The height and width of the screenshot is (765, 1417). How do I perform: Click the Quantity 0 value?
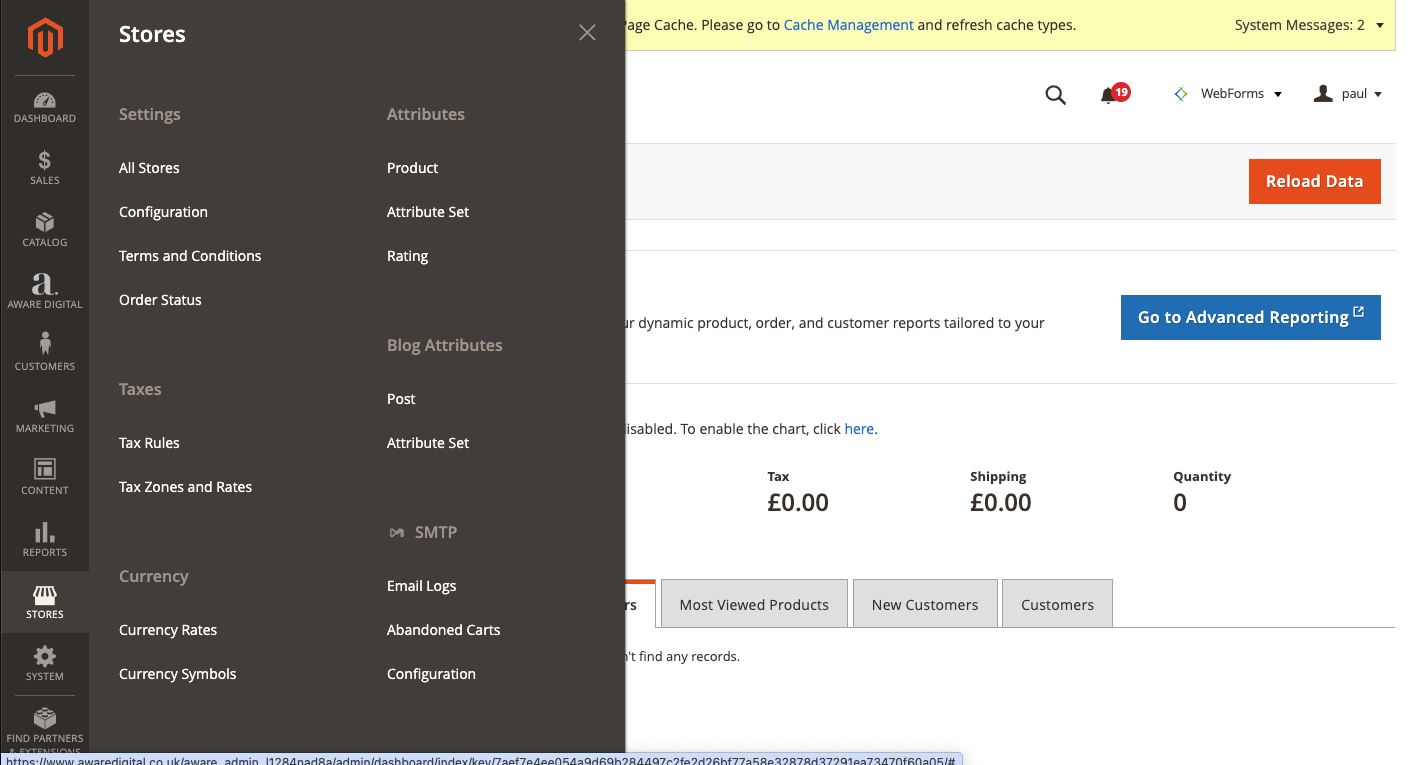click(1180, 502)
